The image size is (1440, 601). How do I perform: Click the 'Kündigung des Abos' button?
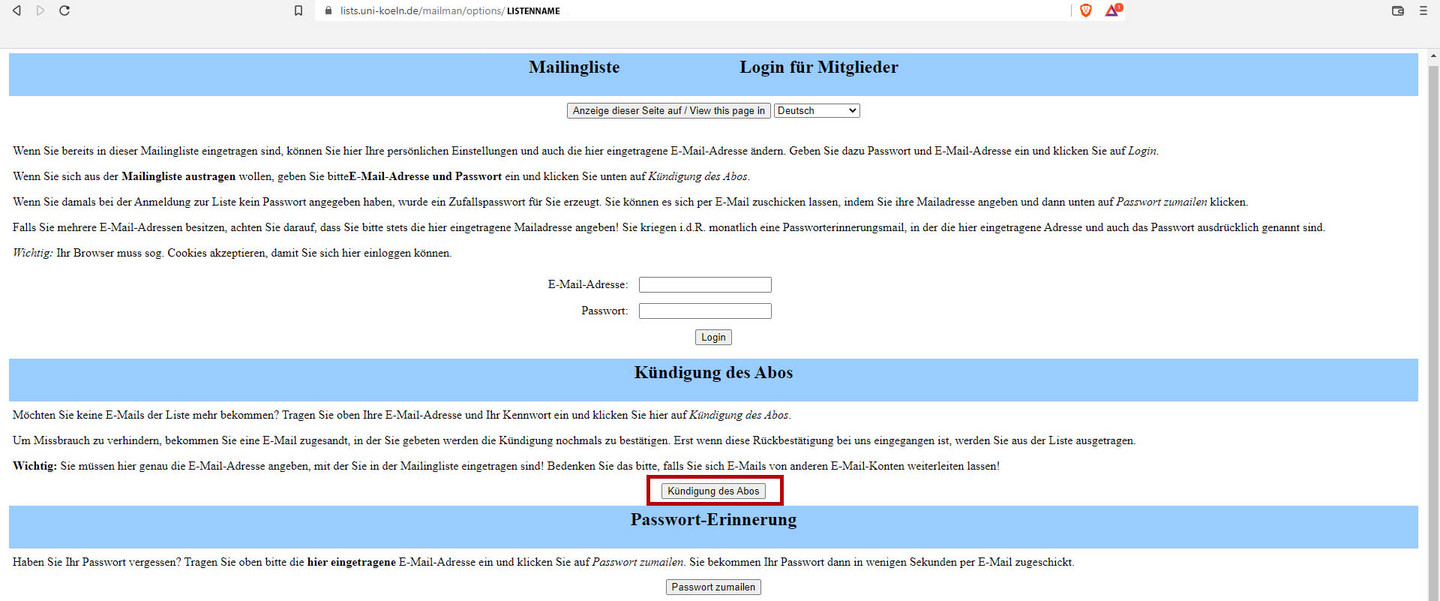coord(714,491)
